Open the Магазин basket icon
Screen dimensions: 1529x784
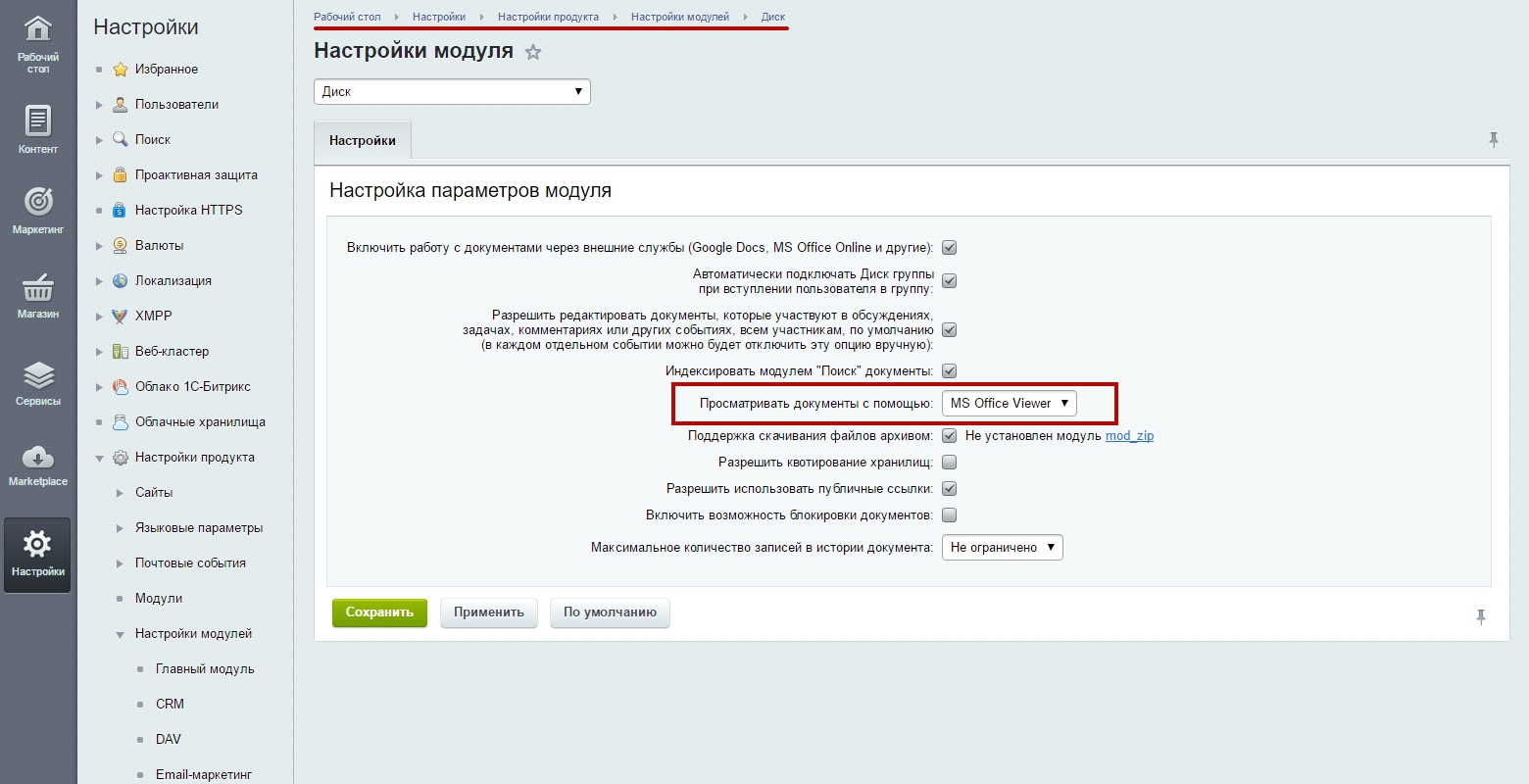pyautogui.click(x=37, y=294)
